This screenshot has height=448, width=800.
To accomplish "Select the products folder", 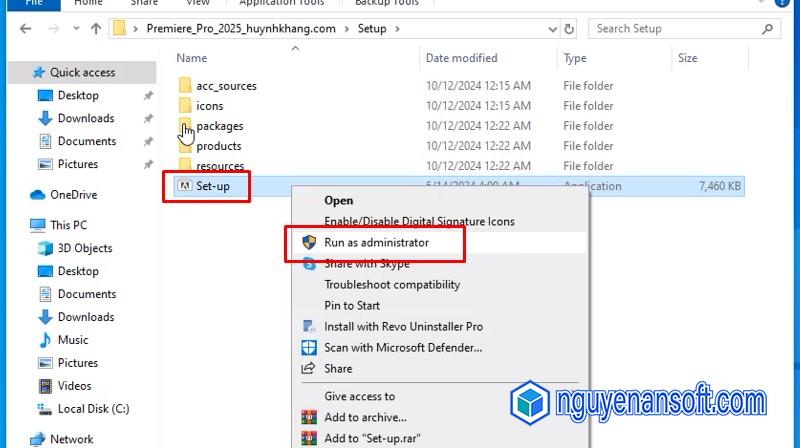I will tap(218, 146).
